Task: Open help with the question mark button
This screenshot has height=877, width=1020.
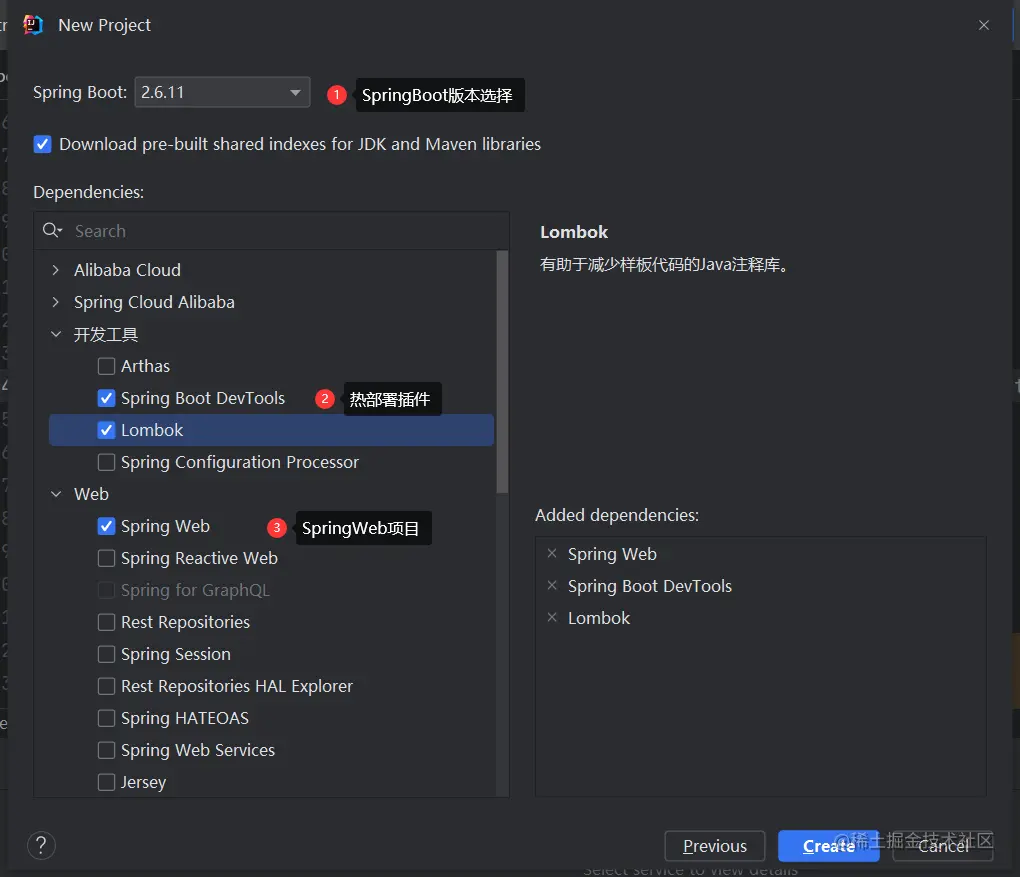Action: point(42,845)
